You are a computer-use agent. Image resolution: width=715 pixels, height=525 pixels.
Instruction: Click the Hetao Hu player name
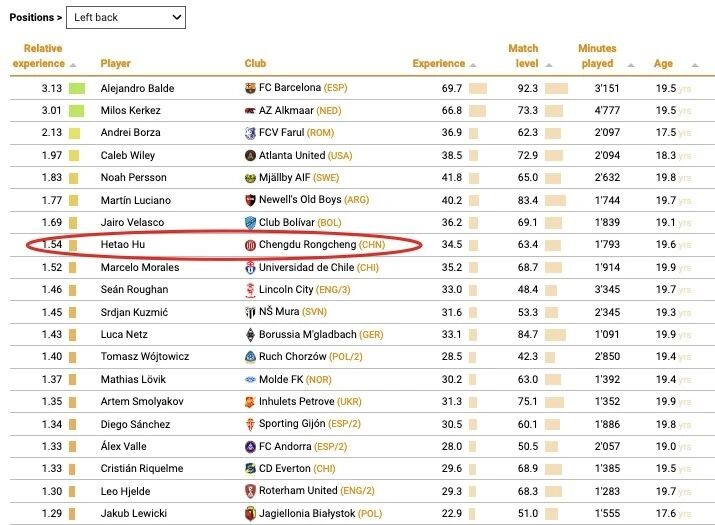pos(123,245)
